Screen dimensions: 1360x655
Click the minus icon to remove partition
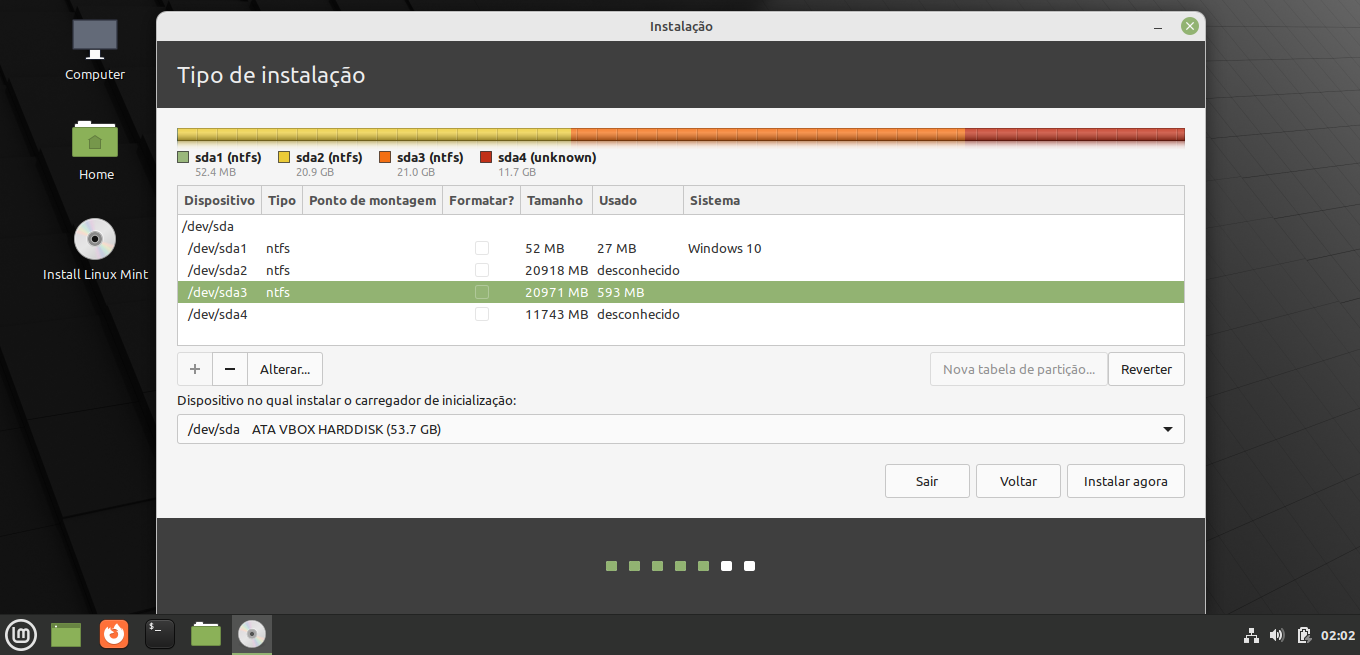[x=230, y=369]
